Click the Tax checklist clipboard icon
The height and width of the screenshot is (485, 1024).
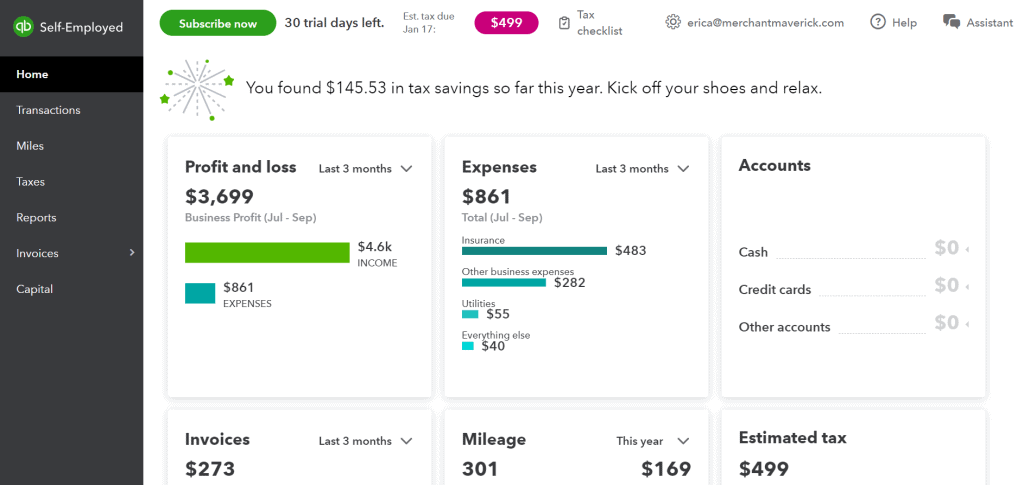pos(564,23)
